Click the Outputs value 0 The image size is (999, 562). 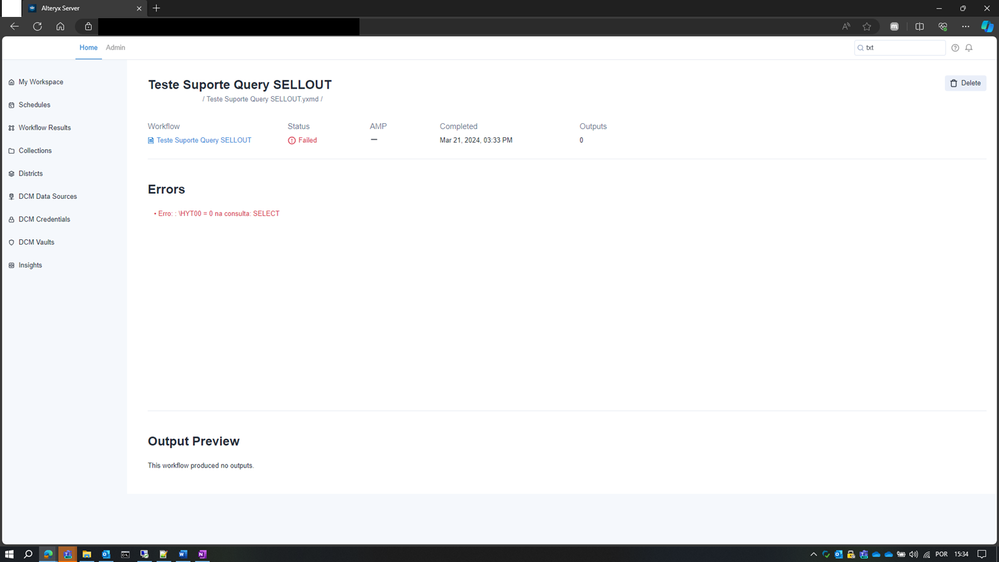581,140
